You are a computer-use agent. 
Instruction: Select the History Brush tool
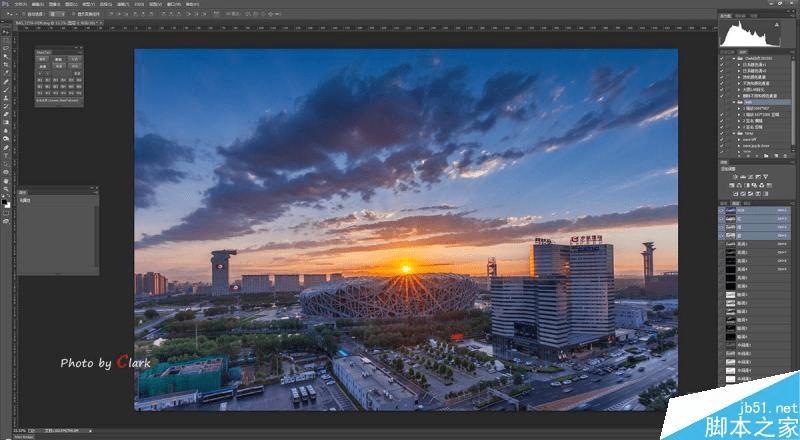click(x=7, y=106)
